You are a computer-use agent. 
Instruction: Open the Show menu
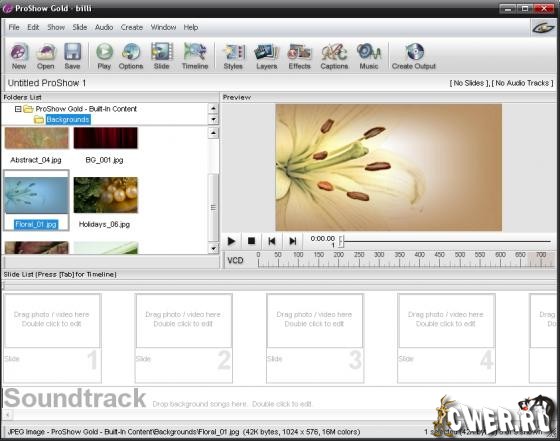(56, 27)
